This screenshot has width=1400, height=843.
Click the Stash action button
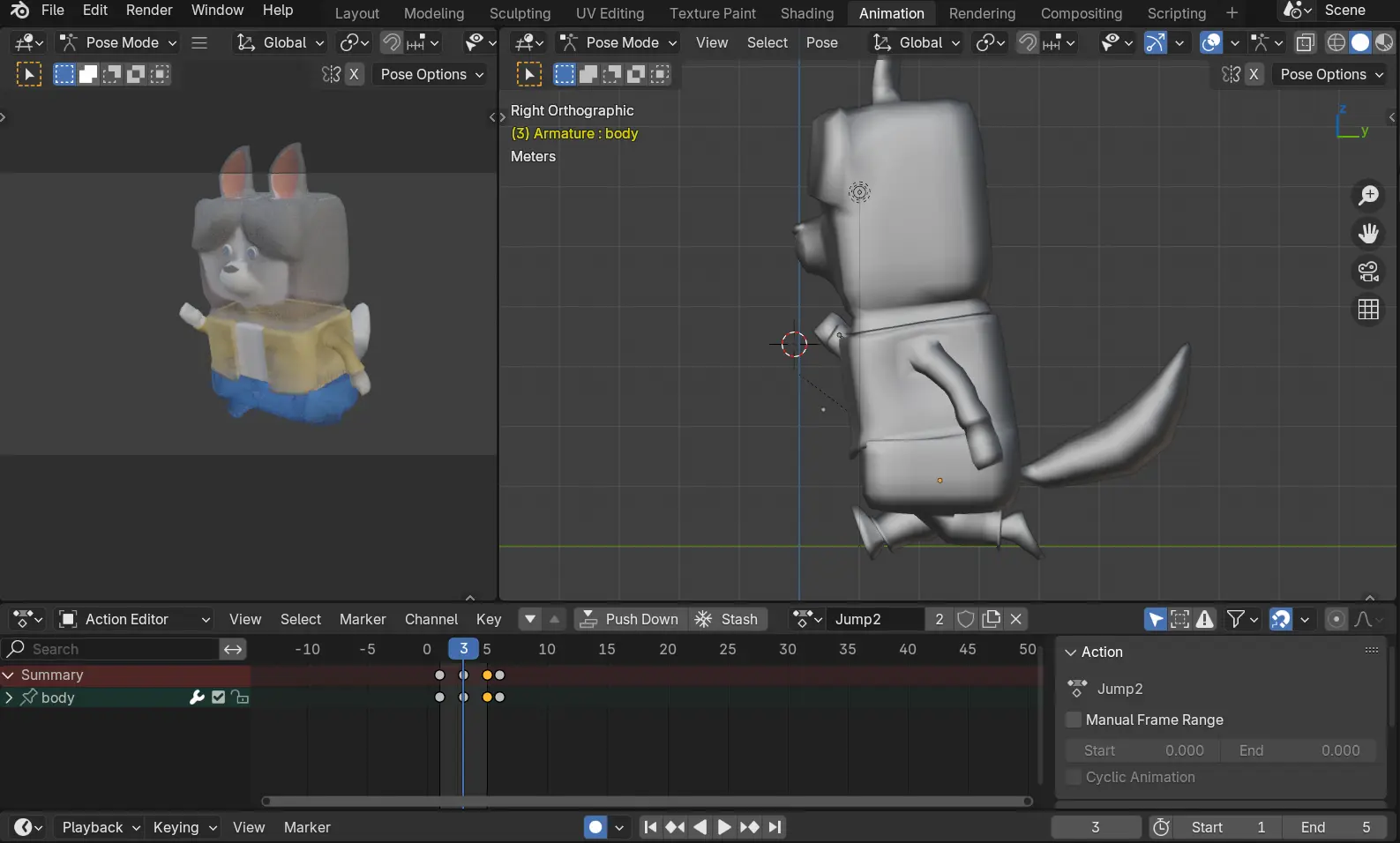pyautogui.click(x=728, y=619)
